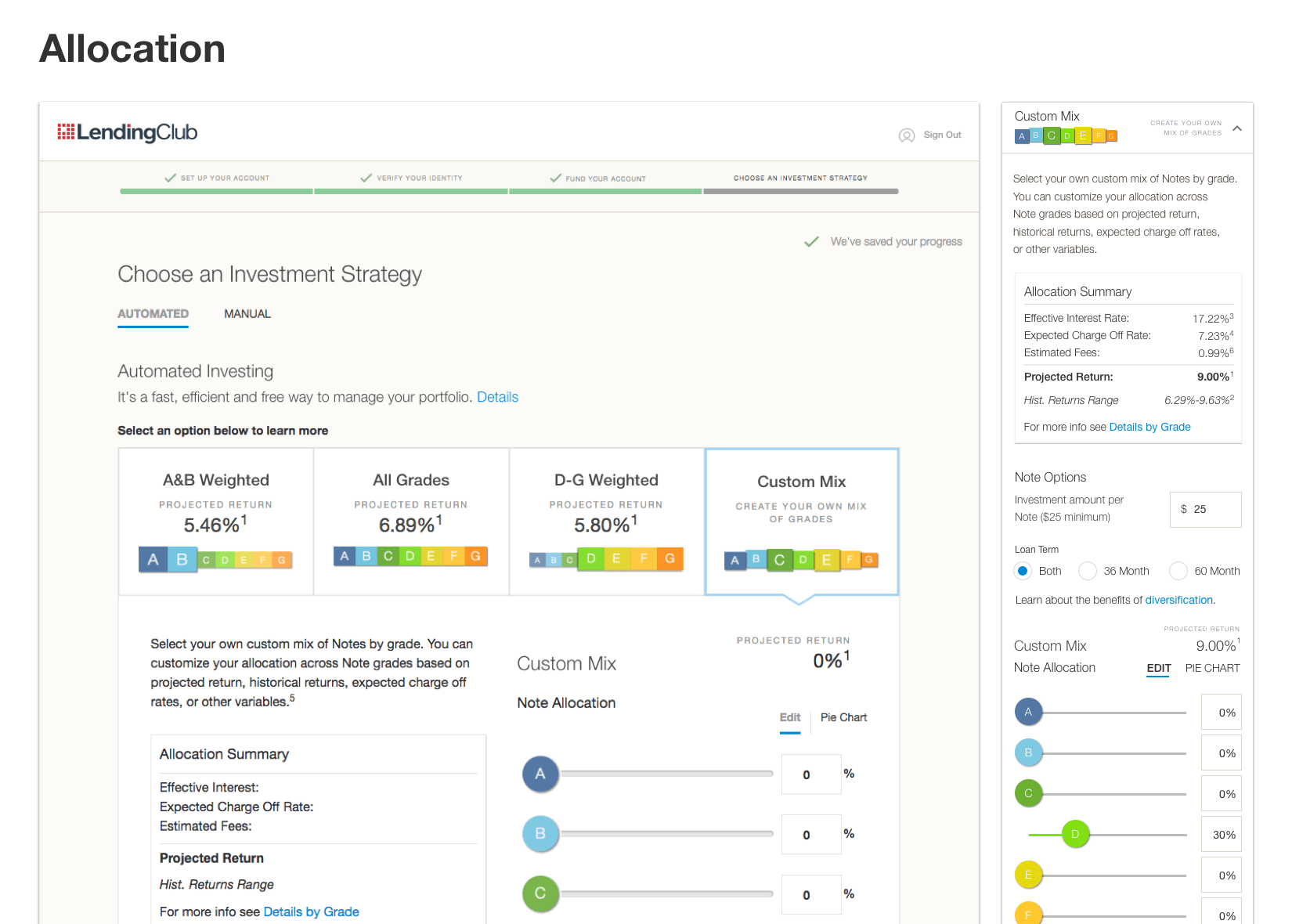Image resolution: width=1292 pixels, height=924 pixels.
Task: Adjust grade B slider in main allocation
Action: click(667, 834)
